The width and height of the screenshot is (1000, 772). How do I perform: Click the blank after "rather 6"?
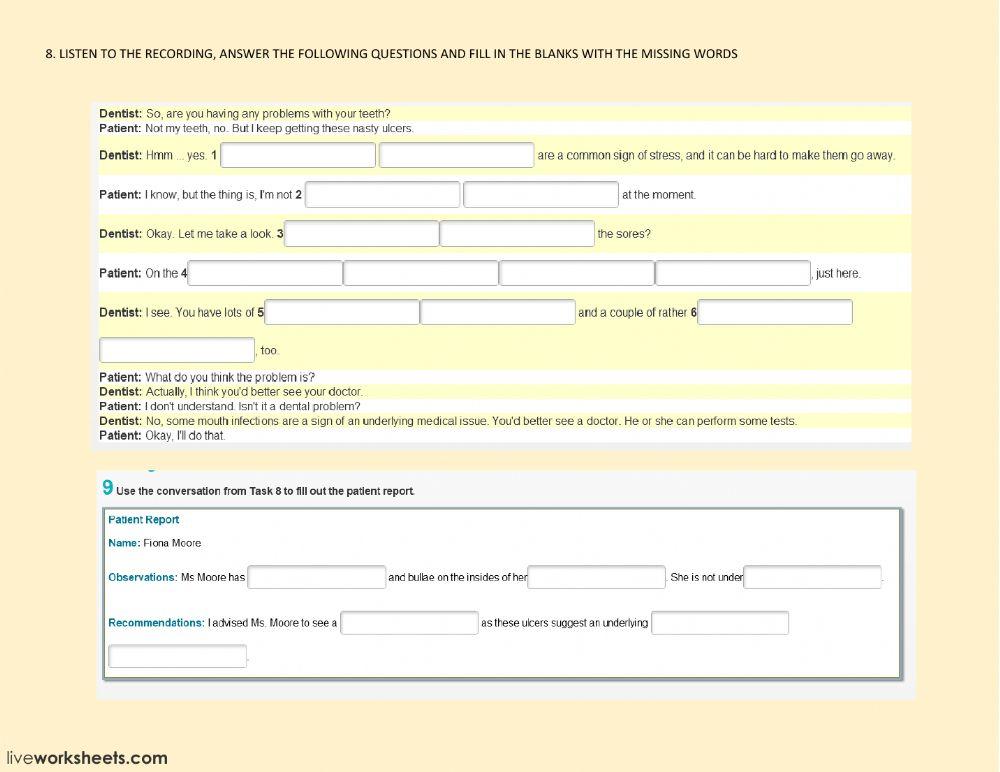pyautogui.click(x=775, y=312)
